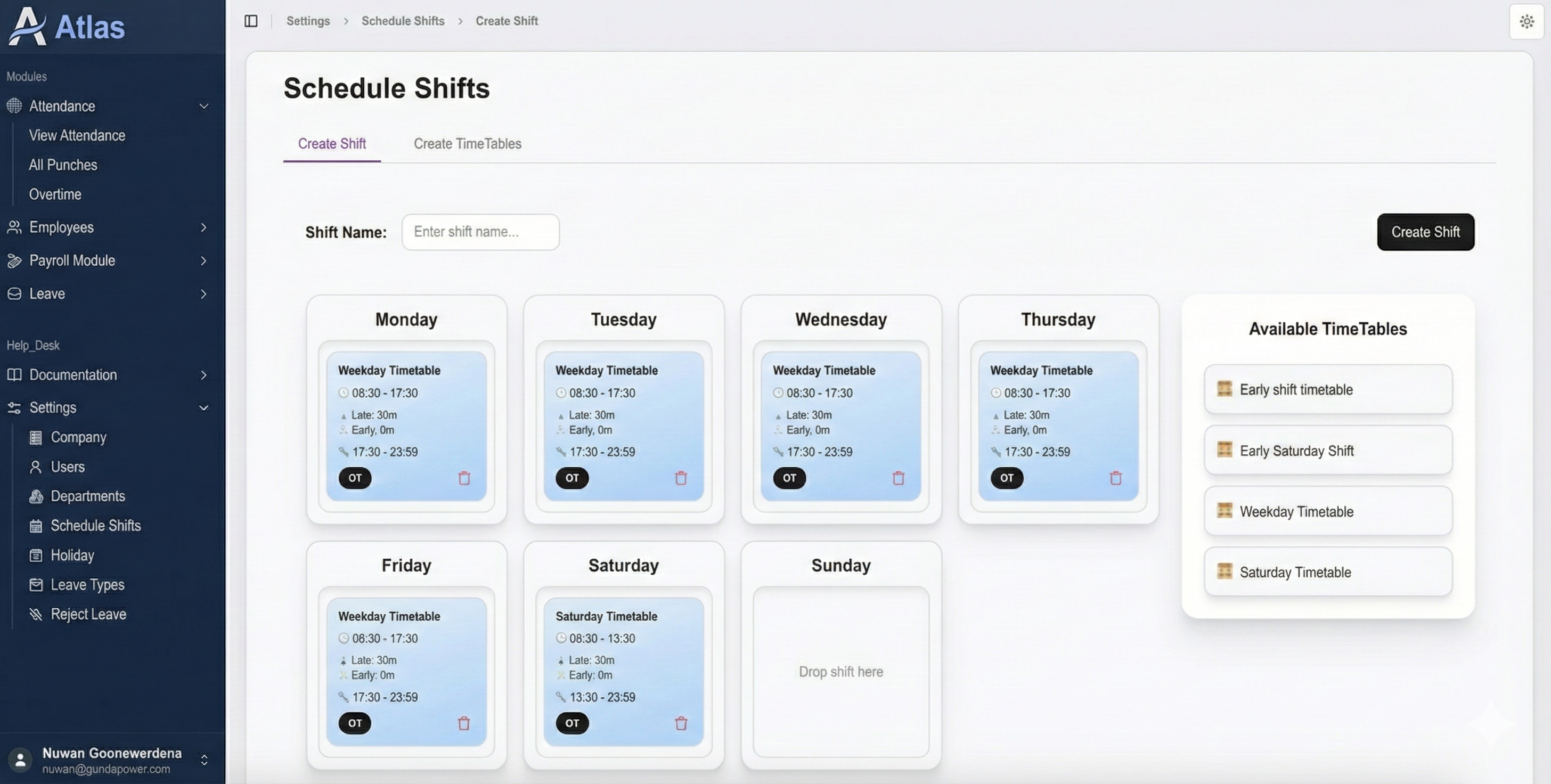The image size is (1551, 784).
Task: Delete the Weekday Timetable from Monday
Action: click(464, 478)
